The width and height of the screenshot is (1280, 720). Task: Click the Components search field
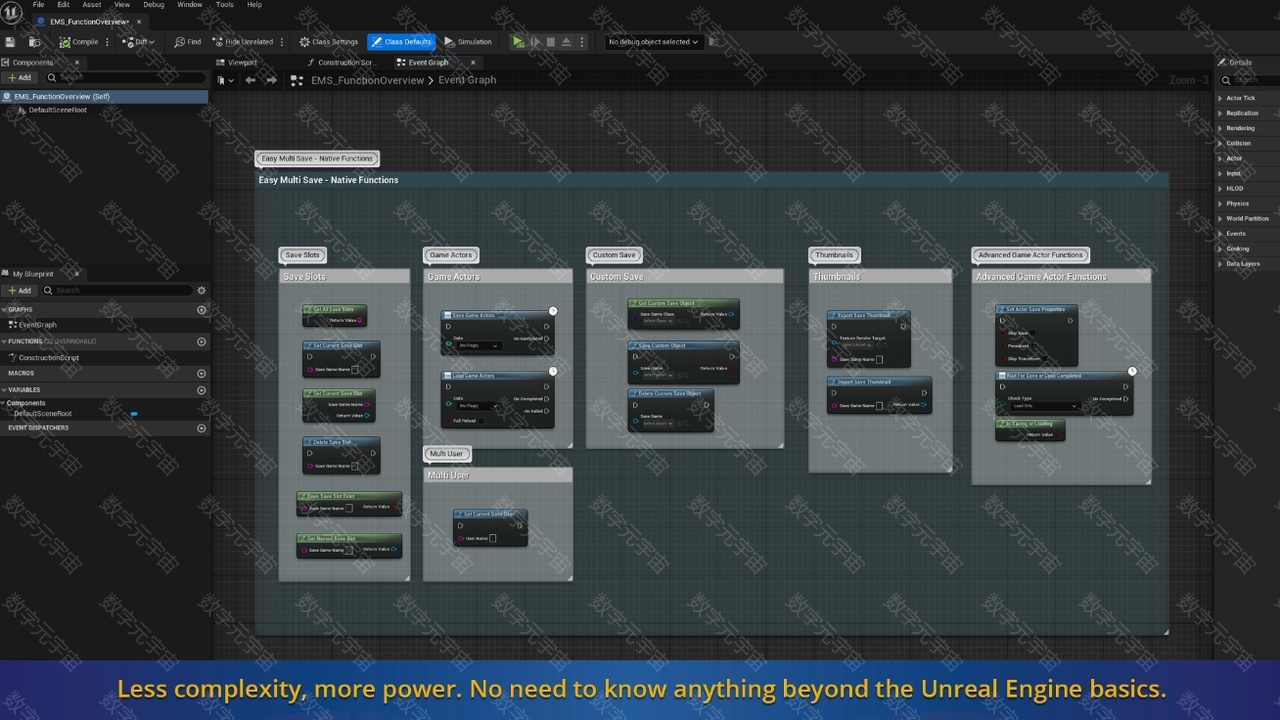point(125,77)
